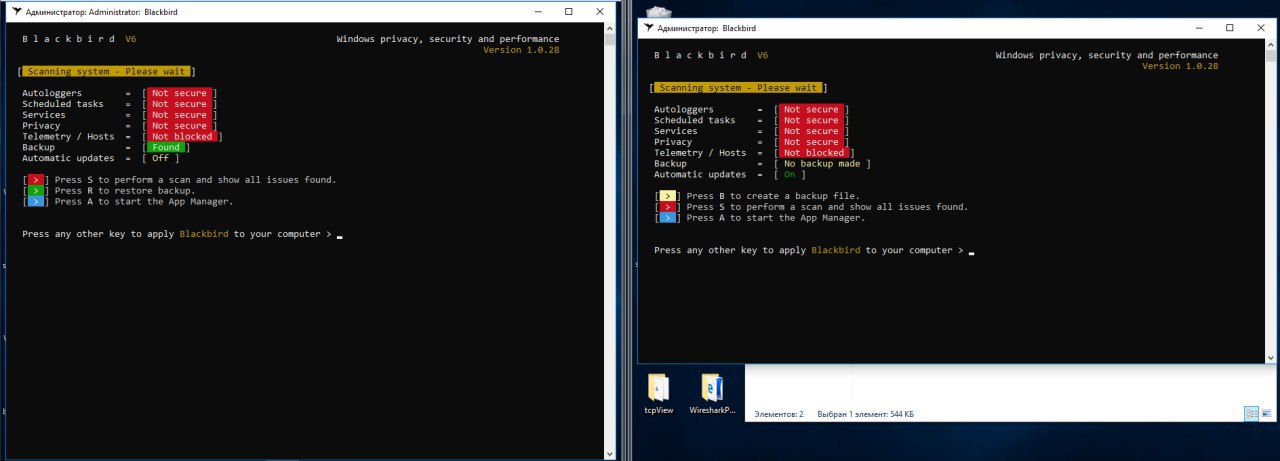Click the green Backup Found badge
Screen dimensions: 1280x461
[166, 147]
